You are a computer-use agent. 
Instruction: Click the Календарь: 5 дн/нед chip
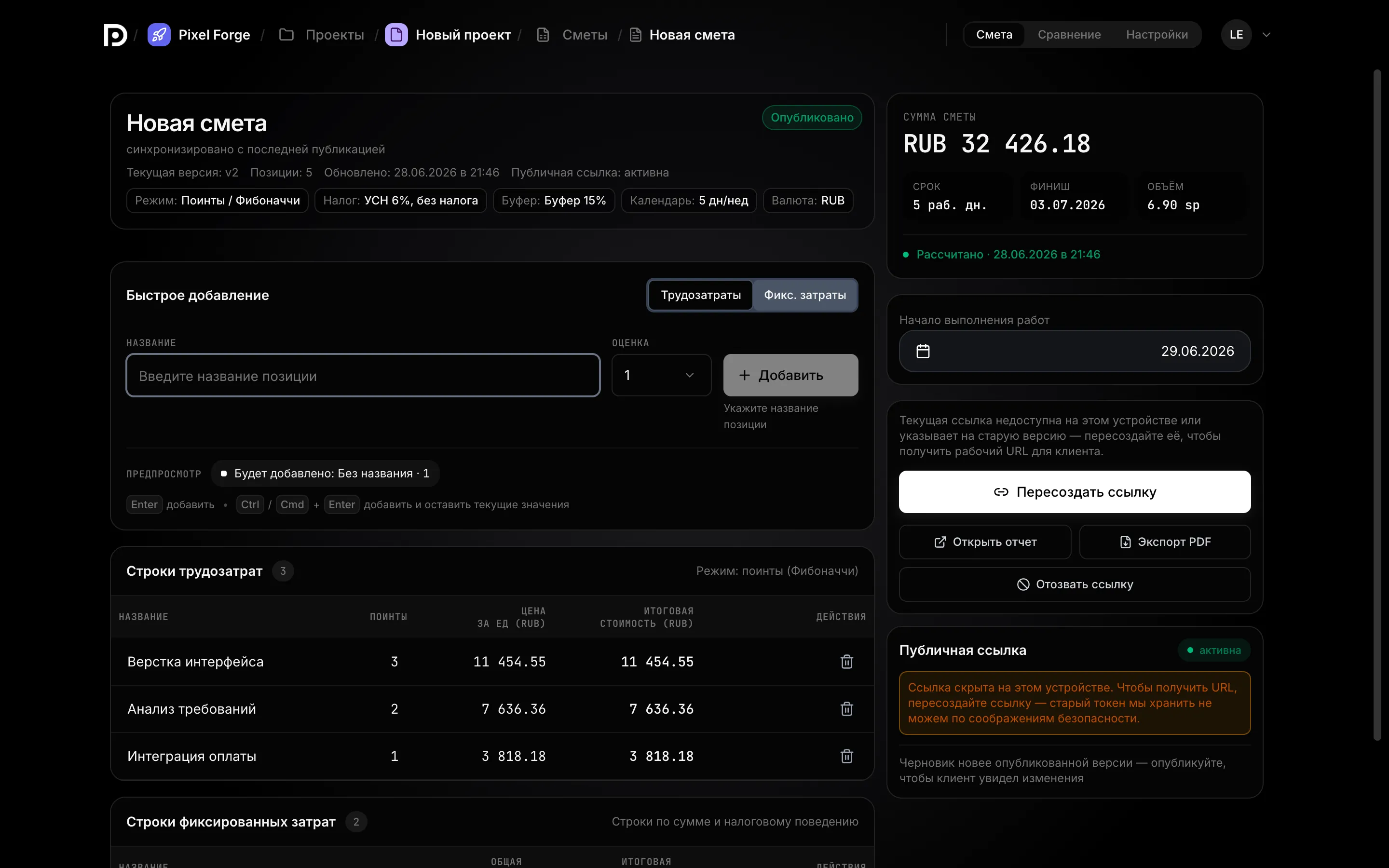click(x=689, y=201)
